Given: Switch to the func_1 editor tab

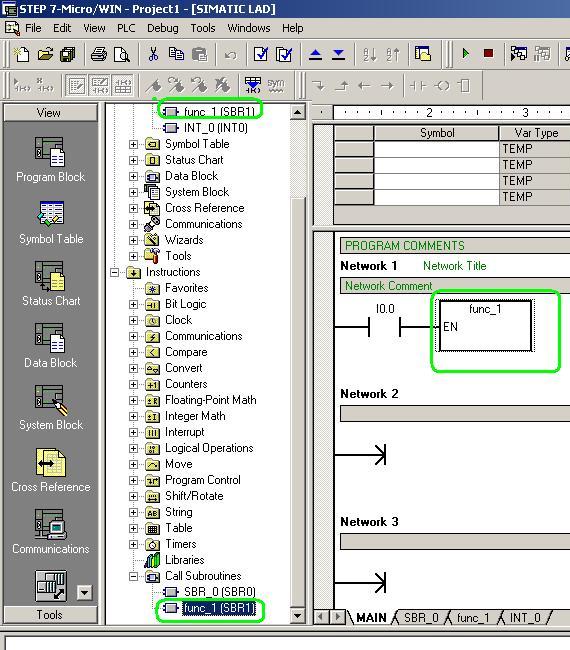Looking at the screenshot, I should pos(473,618).
